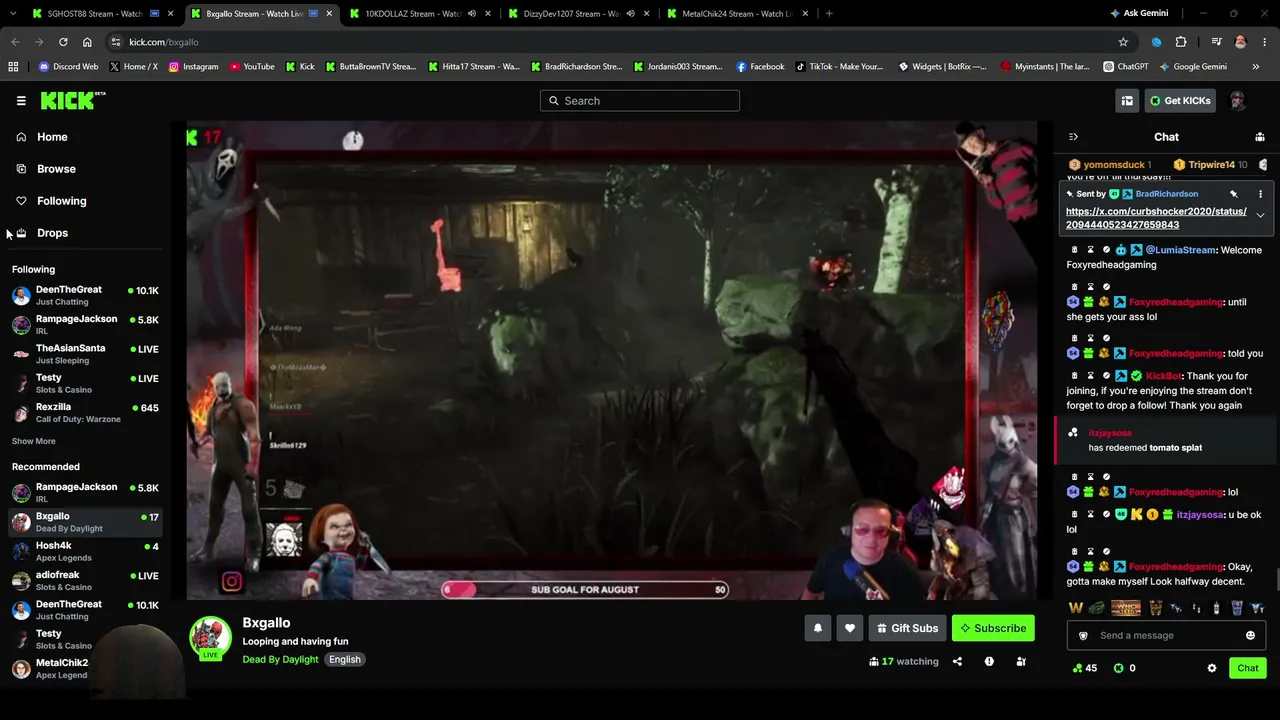Click the KICK logo in the header
Screen dimensions: 1280x720
[x=73, y=100]
